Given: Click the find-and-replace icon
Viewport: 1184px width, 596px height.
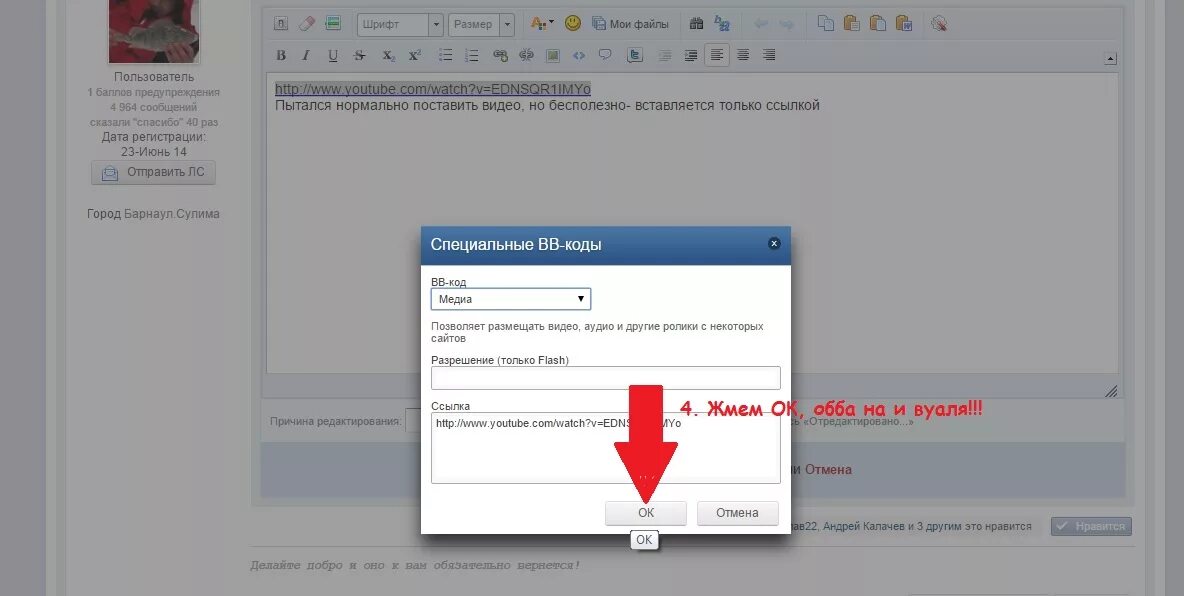Looking at the screenshot, I should 722,24.
